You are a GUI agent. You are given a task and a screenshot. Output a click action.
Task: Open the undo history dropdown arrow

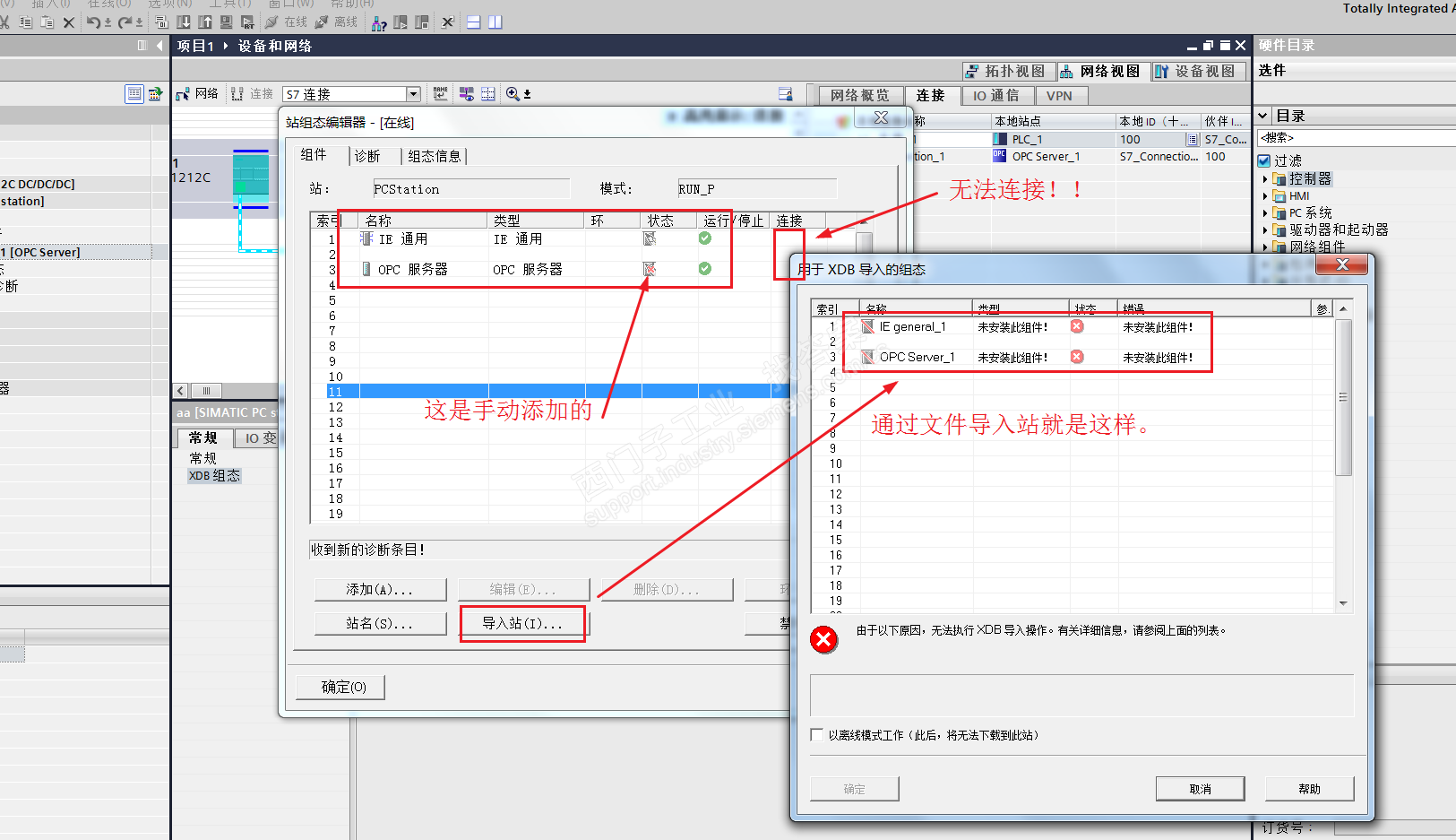(x=108, y=22)
